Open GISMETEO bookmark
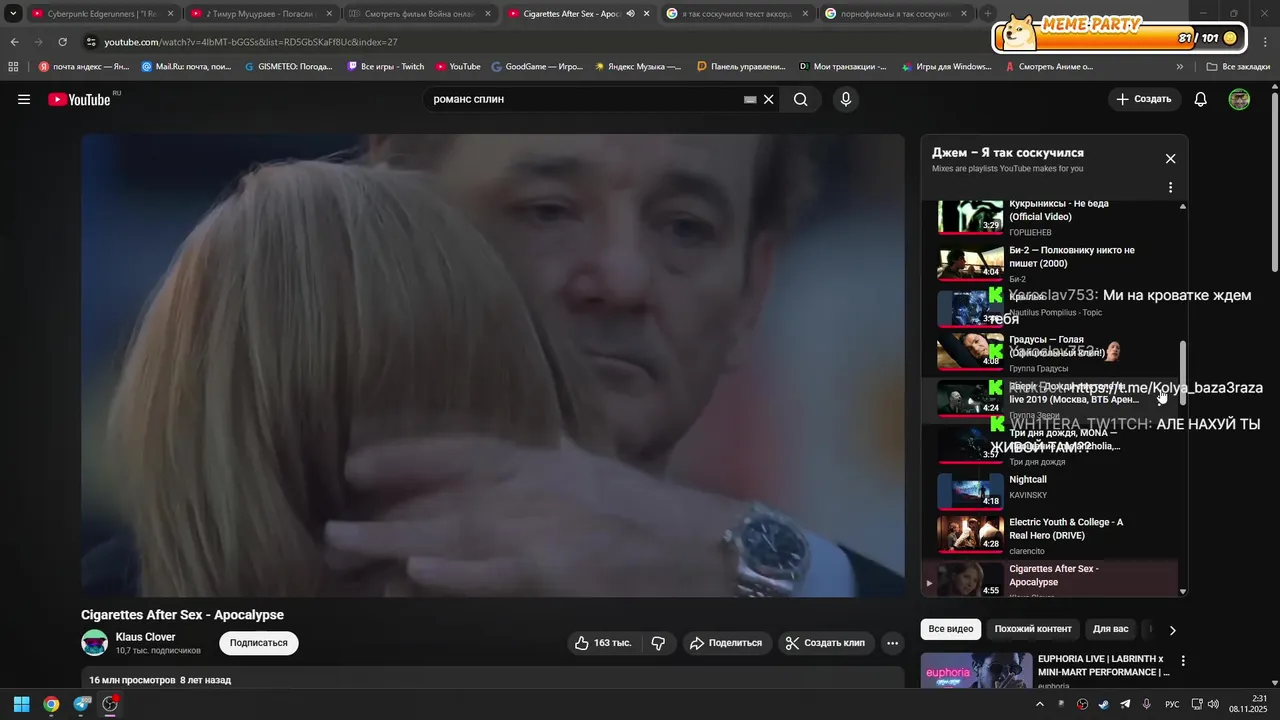 coord(287,67)
